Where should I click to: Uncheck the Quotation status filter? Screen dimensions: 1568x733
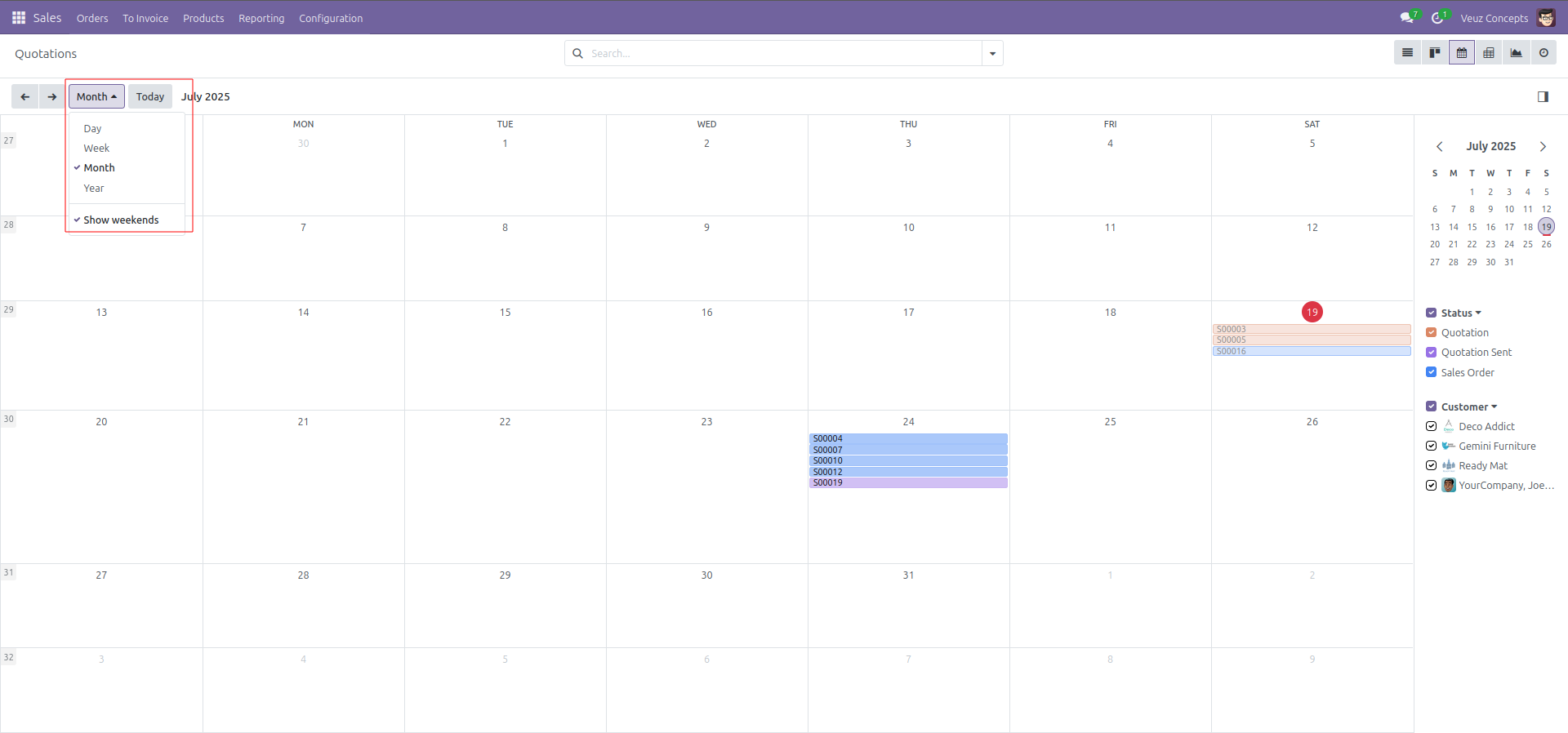(x=1431, y=333)
